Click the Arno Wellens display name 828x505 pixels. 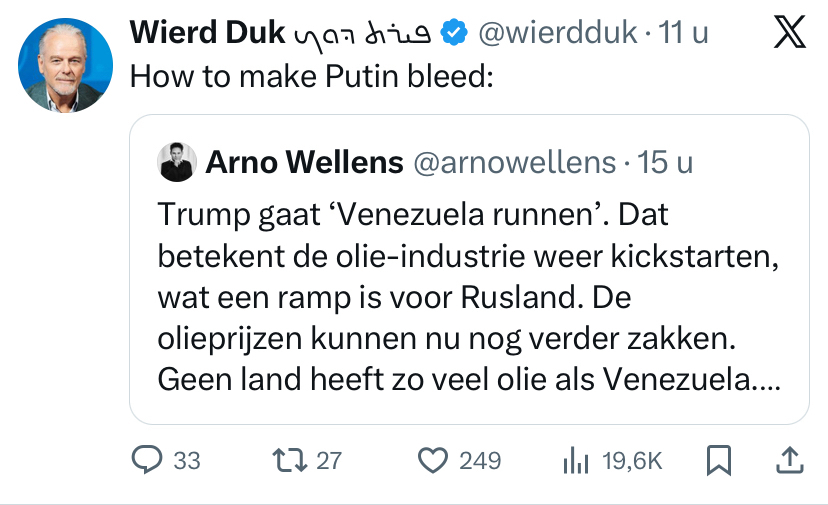[x=304, y=162]
